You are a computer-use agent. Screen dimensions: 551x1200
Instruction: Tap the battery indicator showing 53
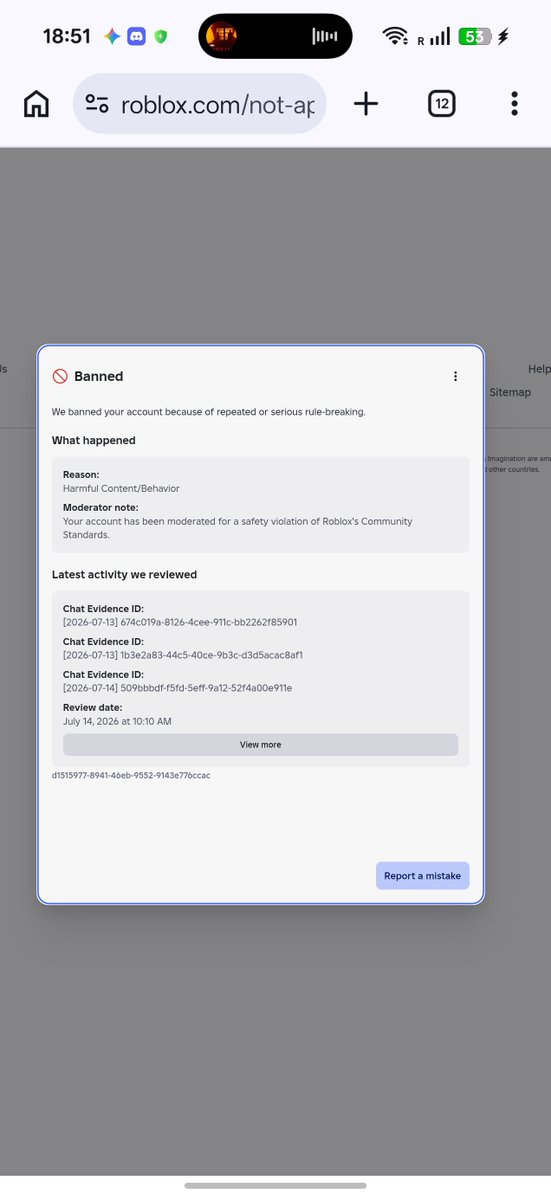coord(474,36)
